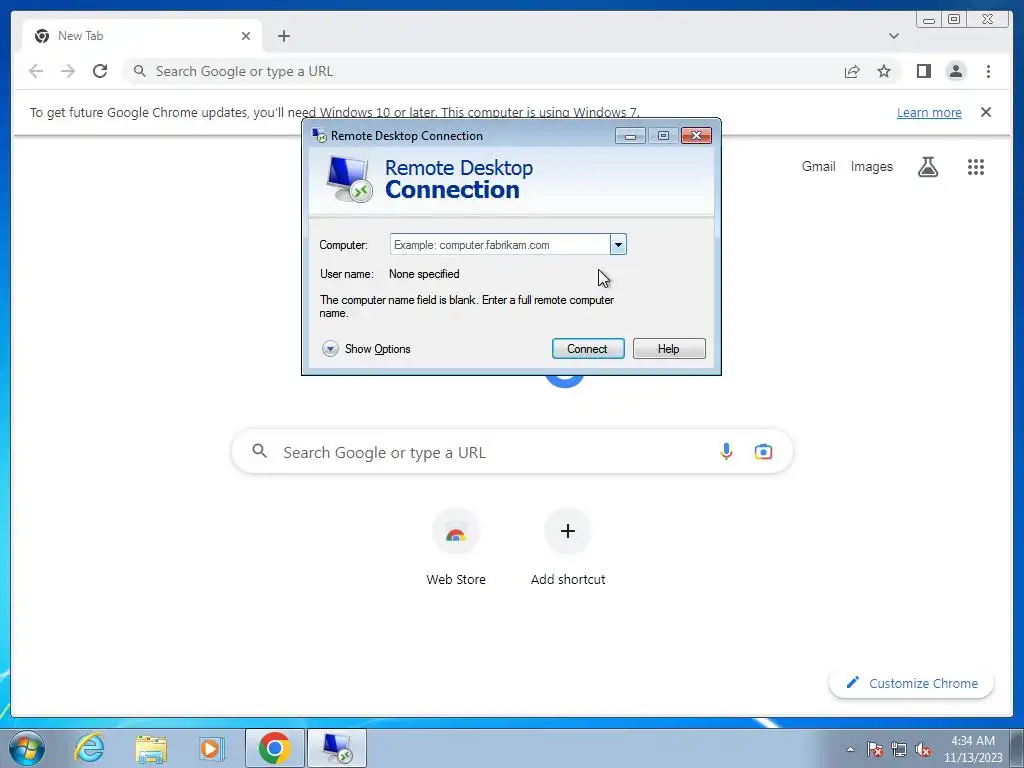Open the tab search chevron
Screen dimensions: 1024x768
(893, 36)
